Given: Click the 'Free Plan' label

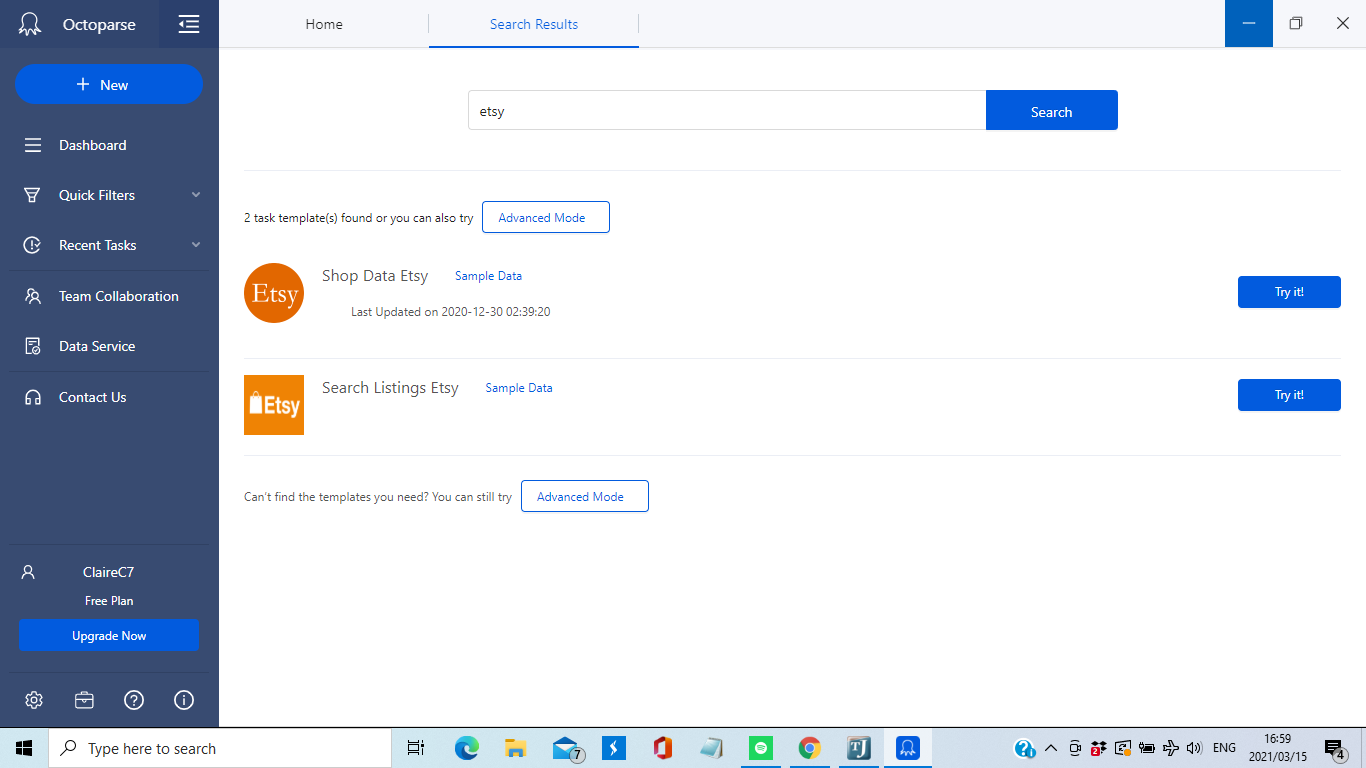Looking at the screenshot, I should (x=109, y=601).
